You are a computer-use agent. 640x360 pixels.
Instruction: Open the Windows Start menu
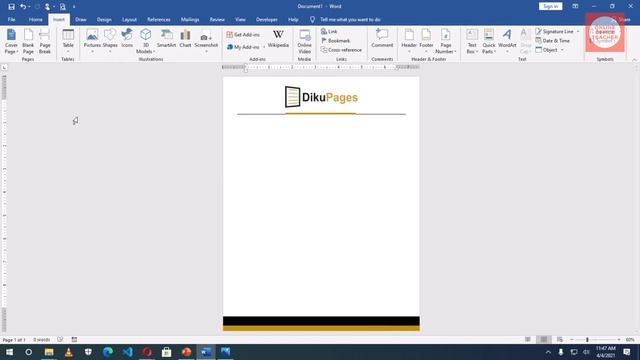tap(9, 352)
